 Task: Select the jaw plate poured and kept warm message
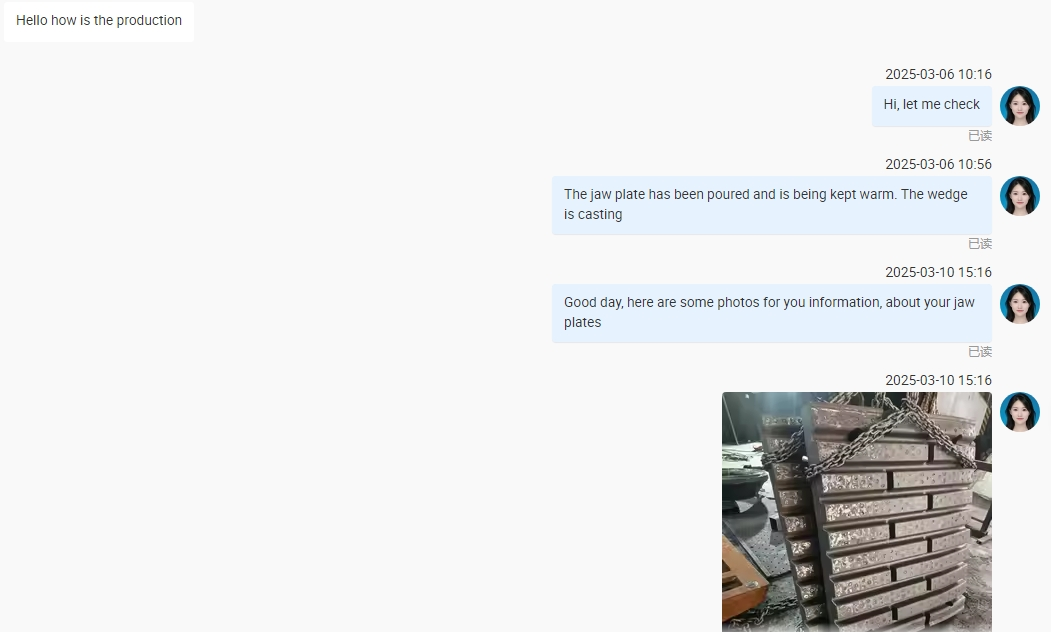point(771,205)
